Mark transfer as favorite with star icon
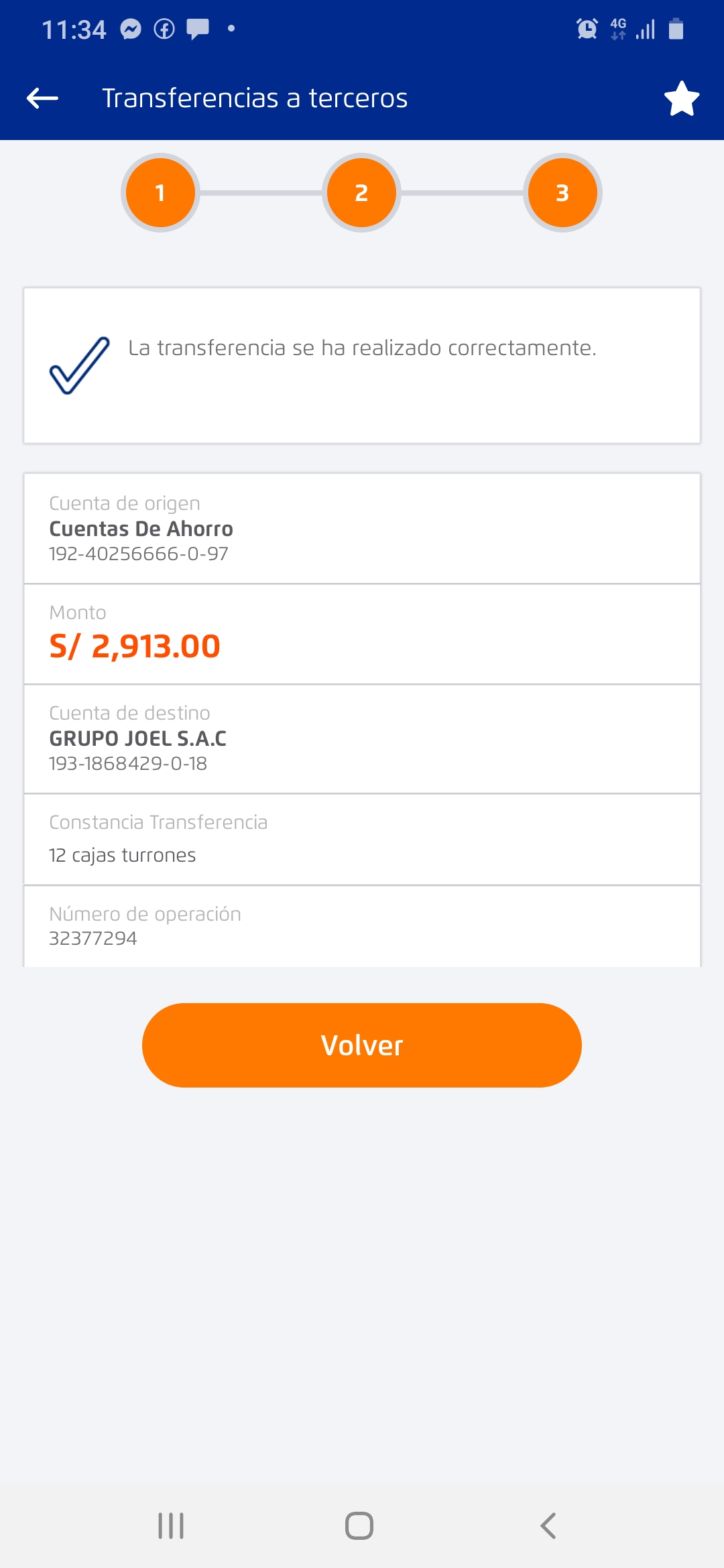This screenshot has width=724, height=1568. (x=681, y=99)
